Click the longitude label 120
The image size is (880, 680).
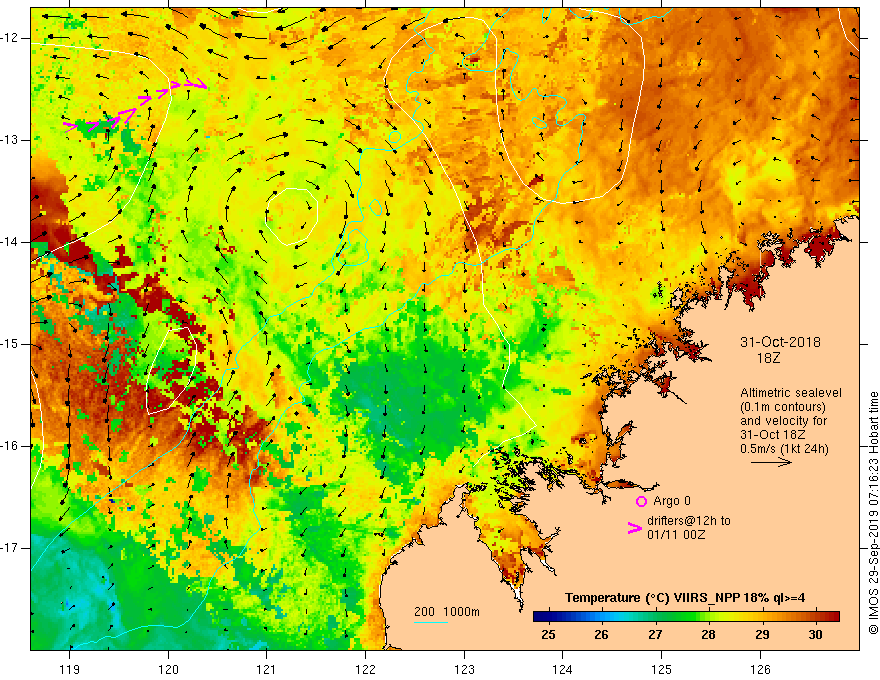tap(168, 669)
